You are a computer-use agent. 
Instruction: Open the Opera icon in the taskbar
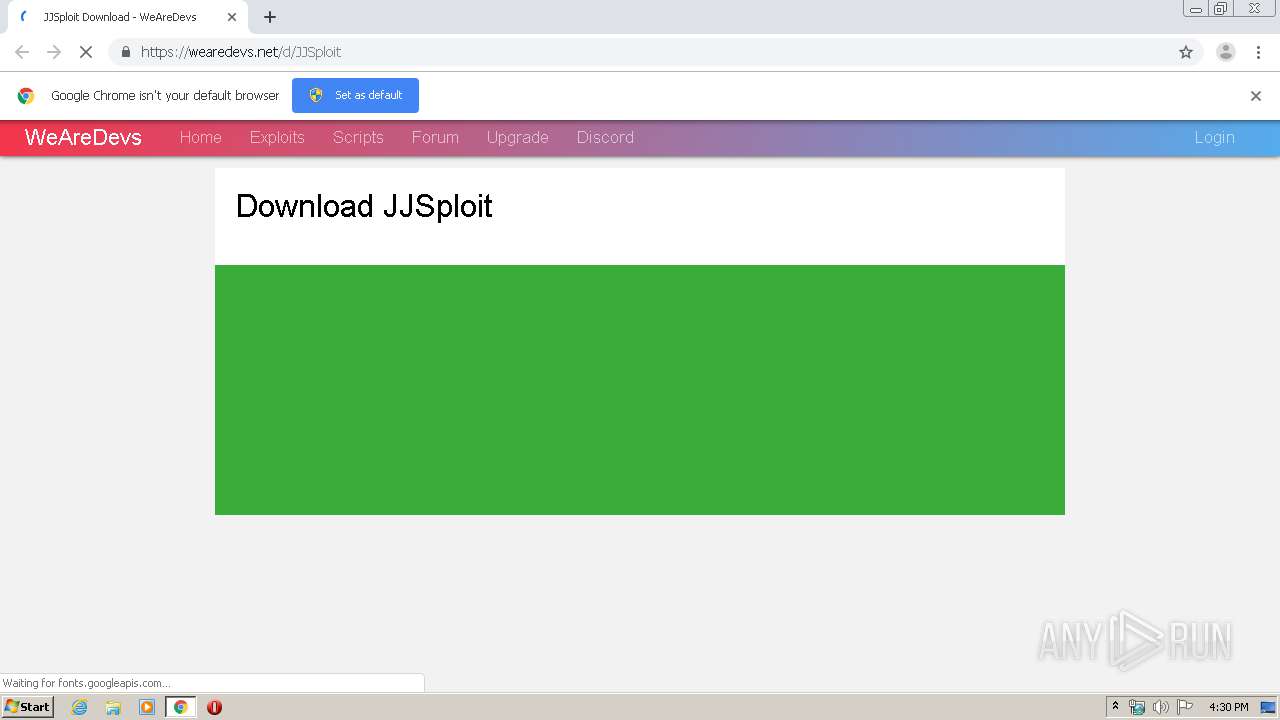[214, 707]
